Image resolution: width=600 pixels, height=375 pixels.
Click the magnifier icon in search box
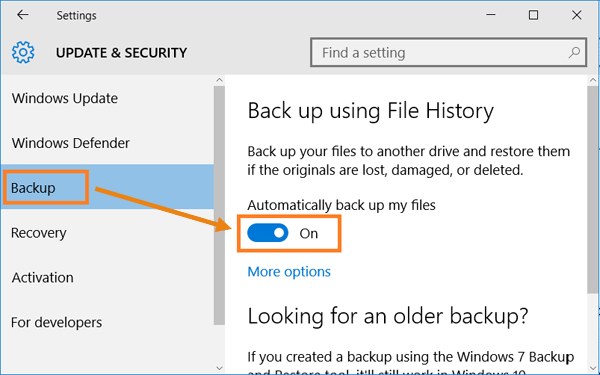[x=574, y=52]
